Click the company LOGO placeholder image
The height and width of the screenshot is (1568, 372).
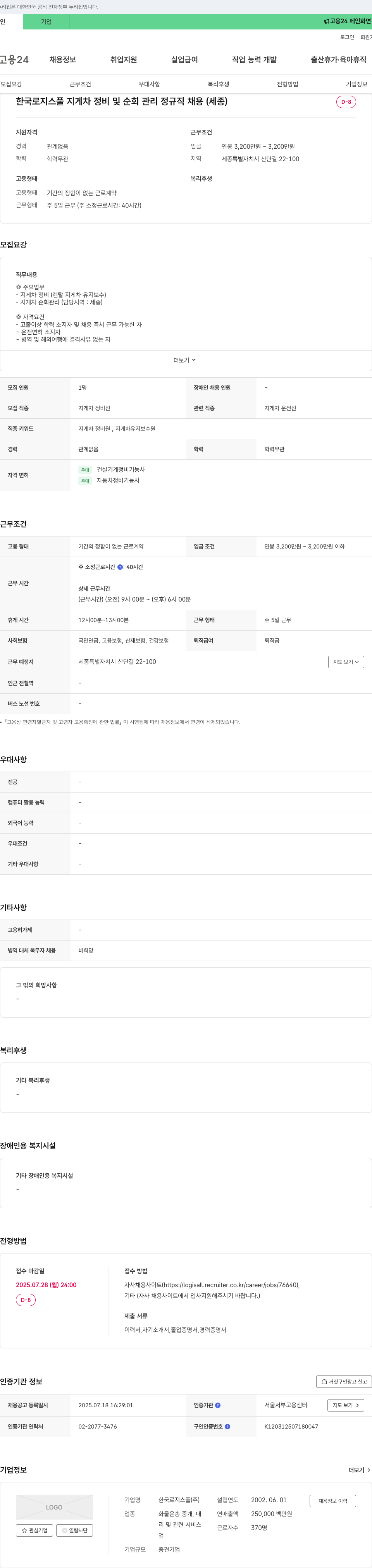tap(54, 1506)
